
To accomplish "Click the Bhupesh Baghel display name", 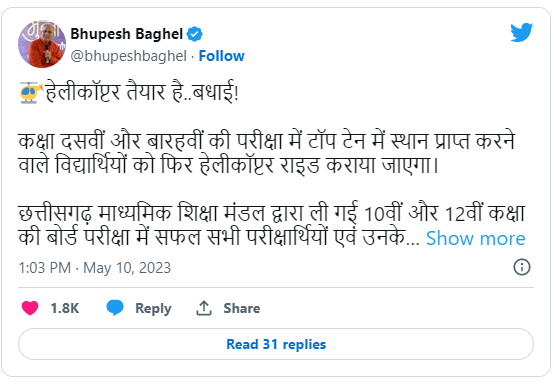I will (126, 34).
